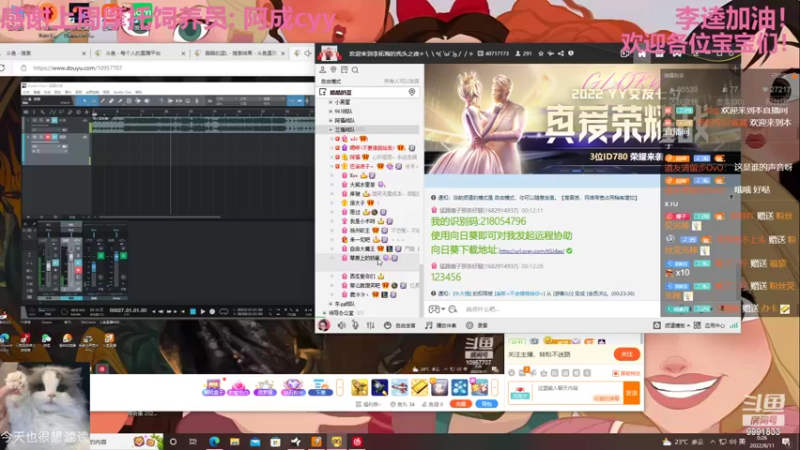Click the 发送 send button in Douyu chat
The width and height of the screenshot is (800, 450).
click(632, 393)
